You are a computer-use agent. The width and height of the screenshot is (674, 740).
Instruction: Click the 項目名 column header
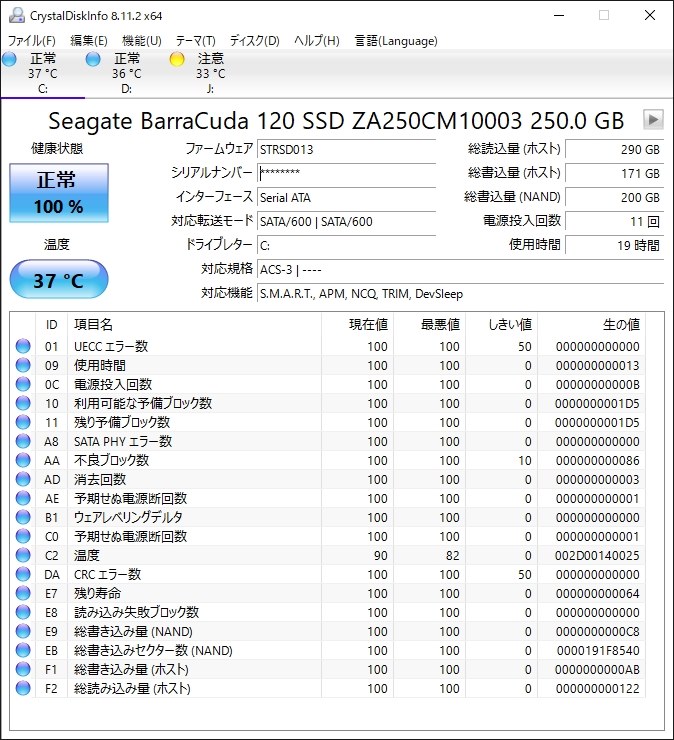(194, 324)
